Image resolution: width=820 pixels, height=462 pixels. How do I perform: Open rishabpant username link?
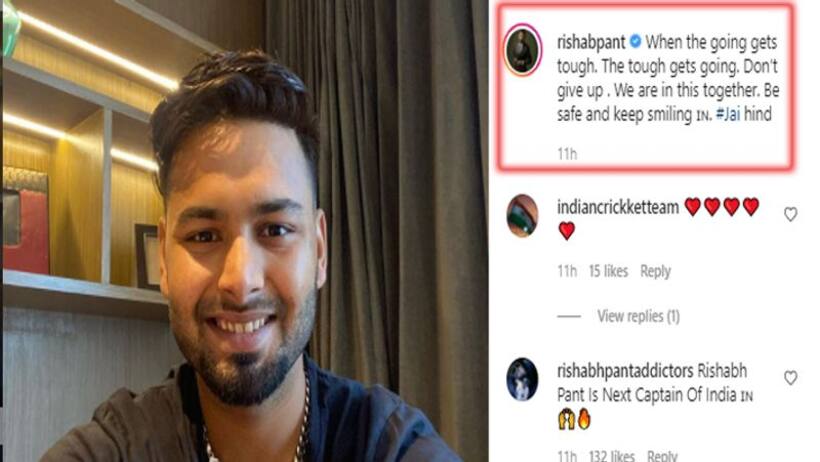pos(591,42)
